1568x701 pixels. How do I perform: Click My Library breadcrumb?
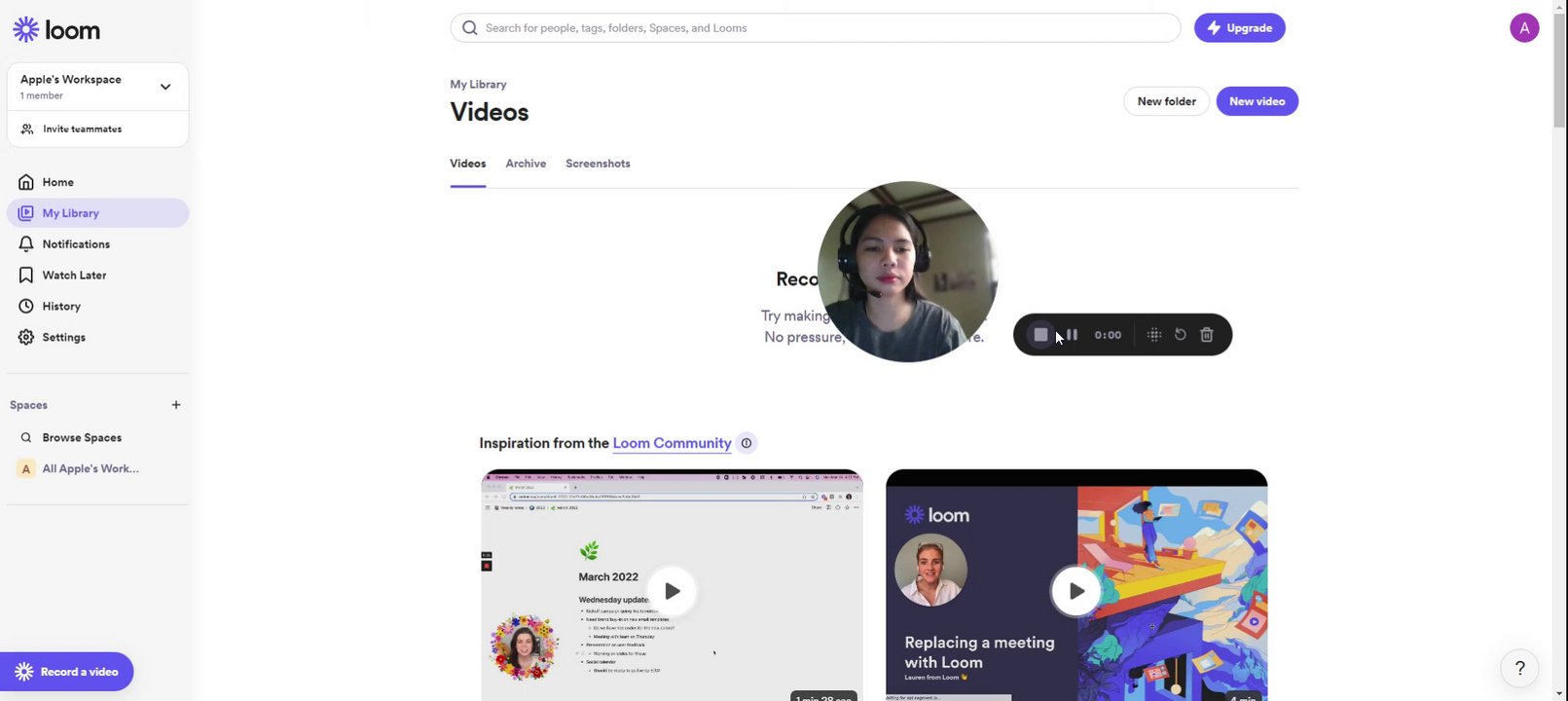[x=478, y=85]
